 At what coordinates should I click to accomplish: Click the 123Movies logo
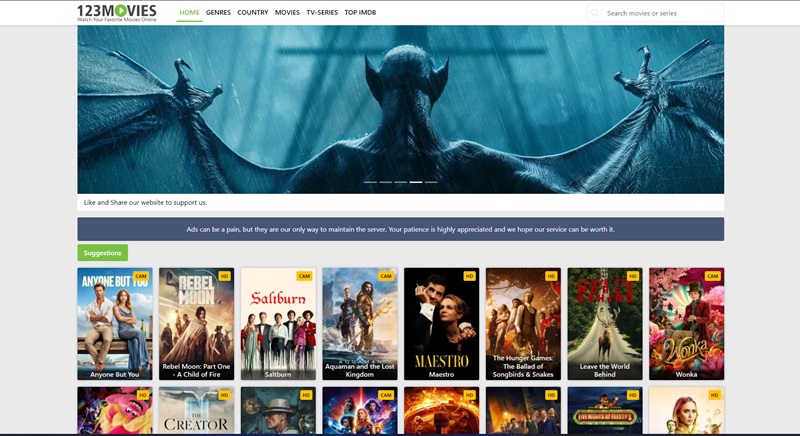click(x=117, y=13)
